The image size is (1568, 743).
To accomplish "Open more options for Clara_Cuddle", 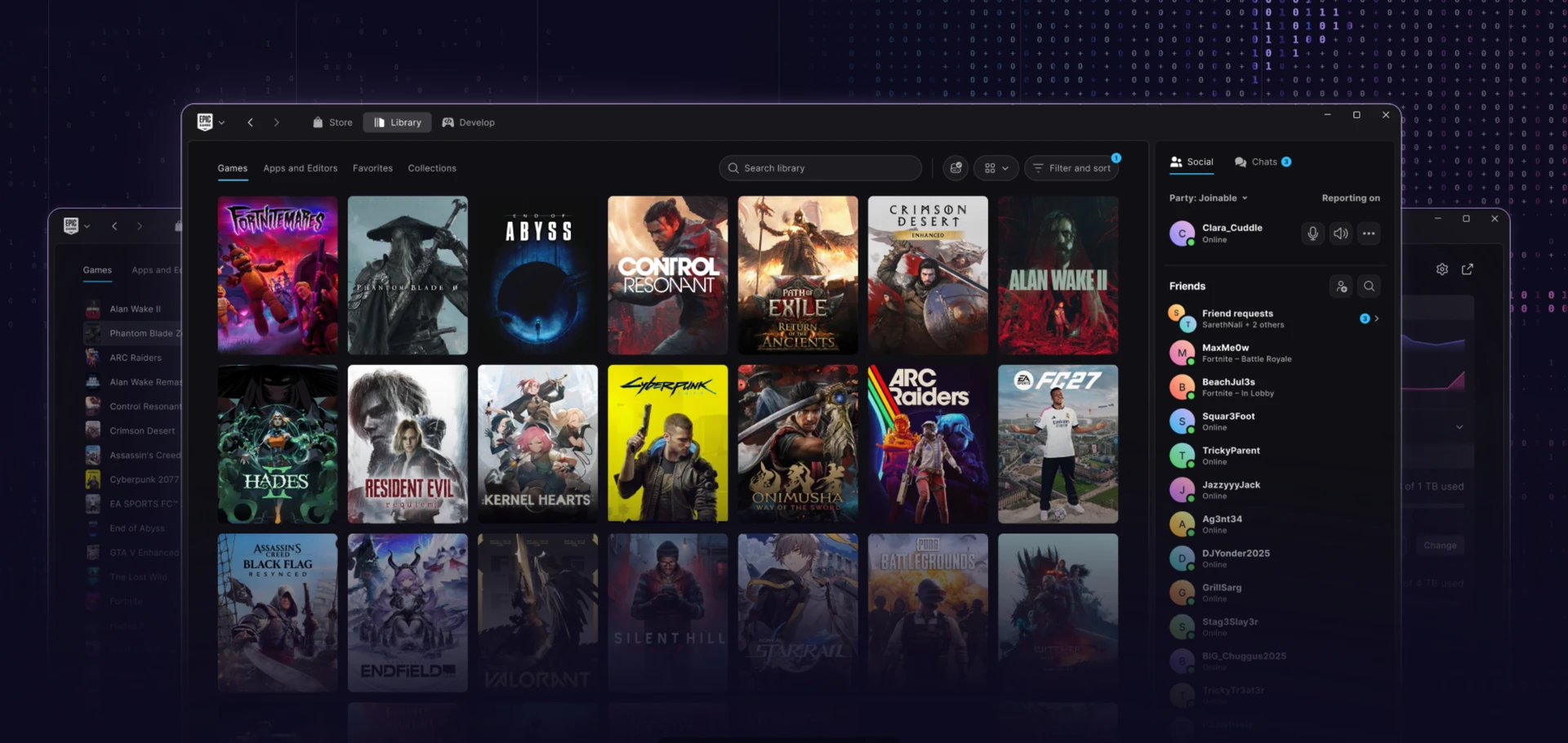I will (x=1369, y=234).
